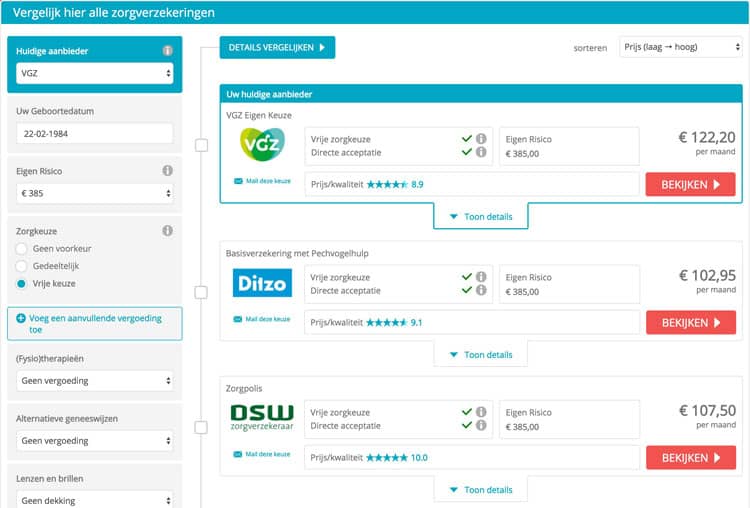This screenshot has height=508, width=750.
Task: Click Mail deze keuze link for VGZ
Action: (x=268, y=181)
